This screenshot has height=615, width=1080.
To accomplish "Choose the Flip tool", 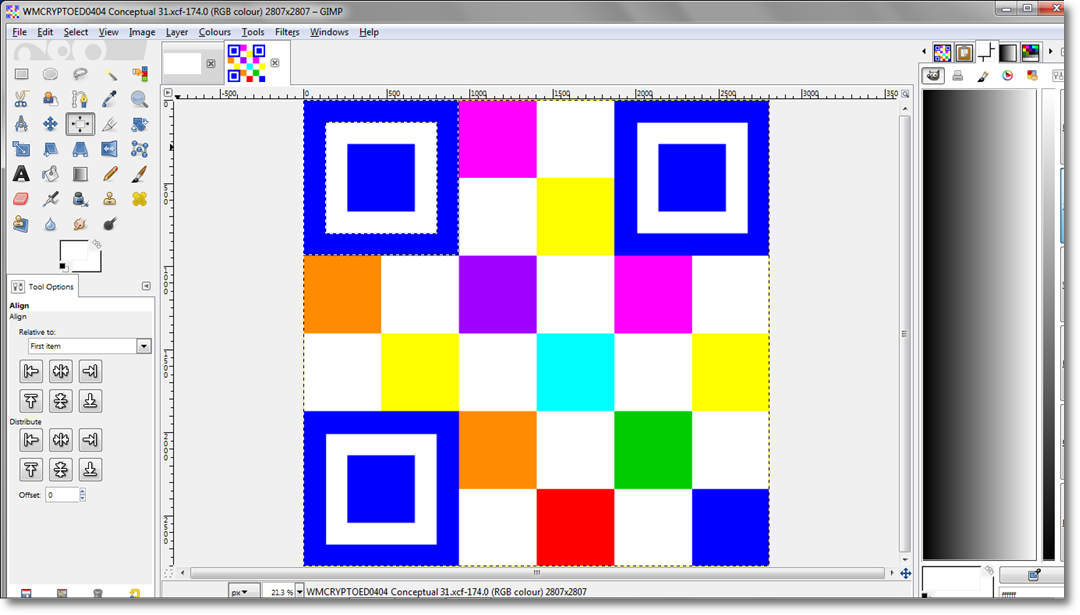I will click(110, 149).
